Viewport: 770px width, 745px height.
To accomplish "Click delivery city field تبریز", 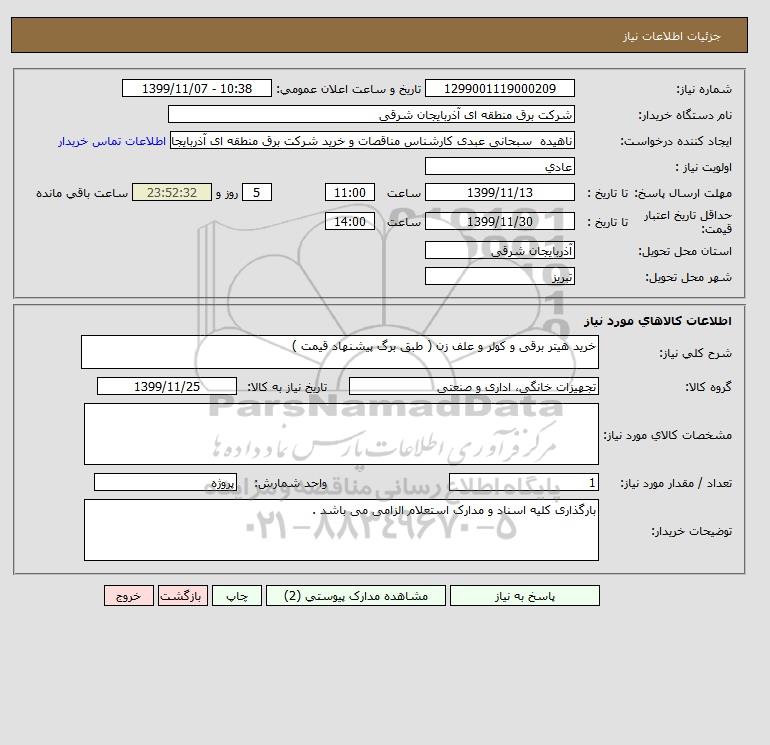I will point(499,276).
